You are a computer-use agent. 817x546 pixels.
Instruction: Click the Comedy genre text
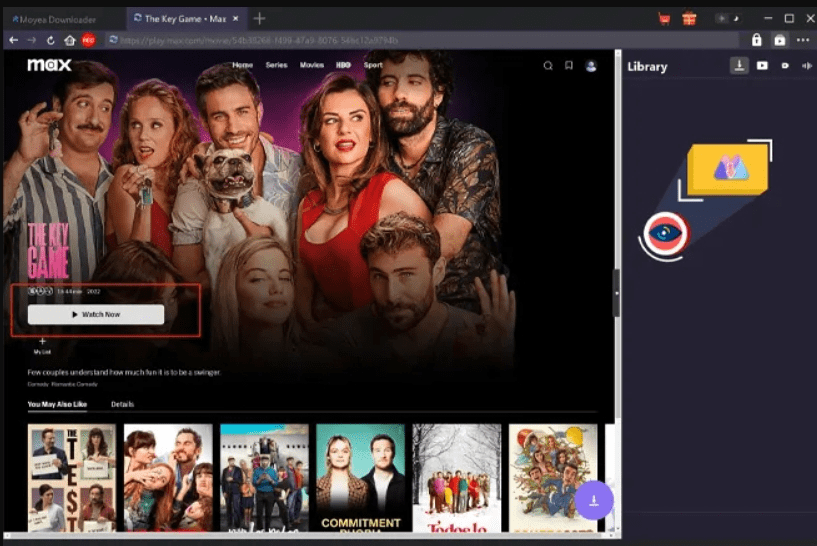point(38,384)
